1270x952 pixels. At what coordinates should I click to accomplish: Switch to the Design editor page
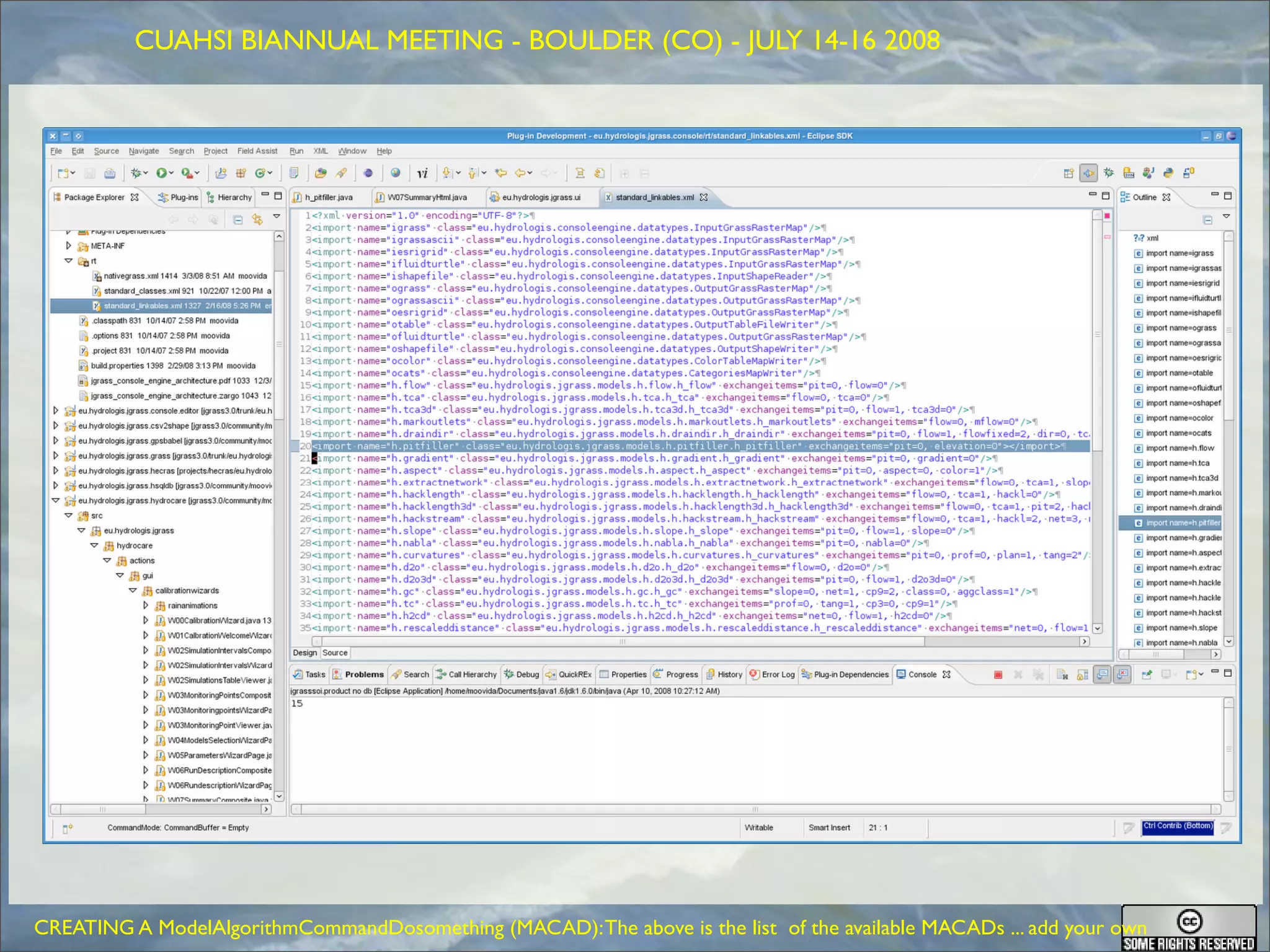(x=304, y=653)
